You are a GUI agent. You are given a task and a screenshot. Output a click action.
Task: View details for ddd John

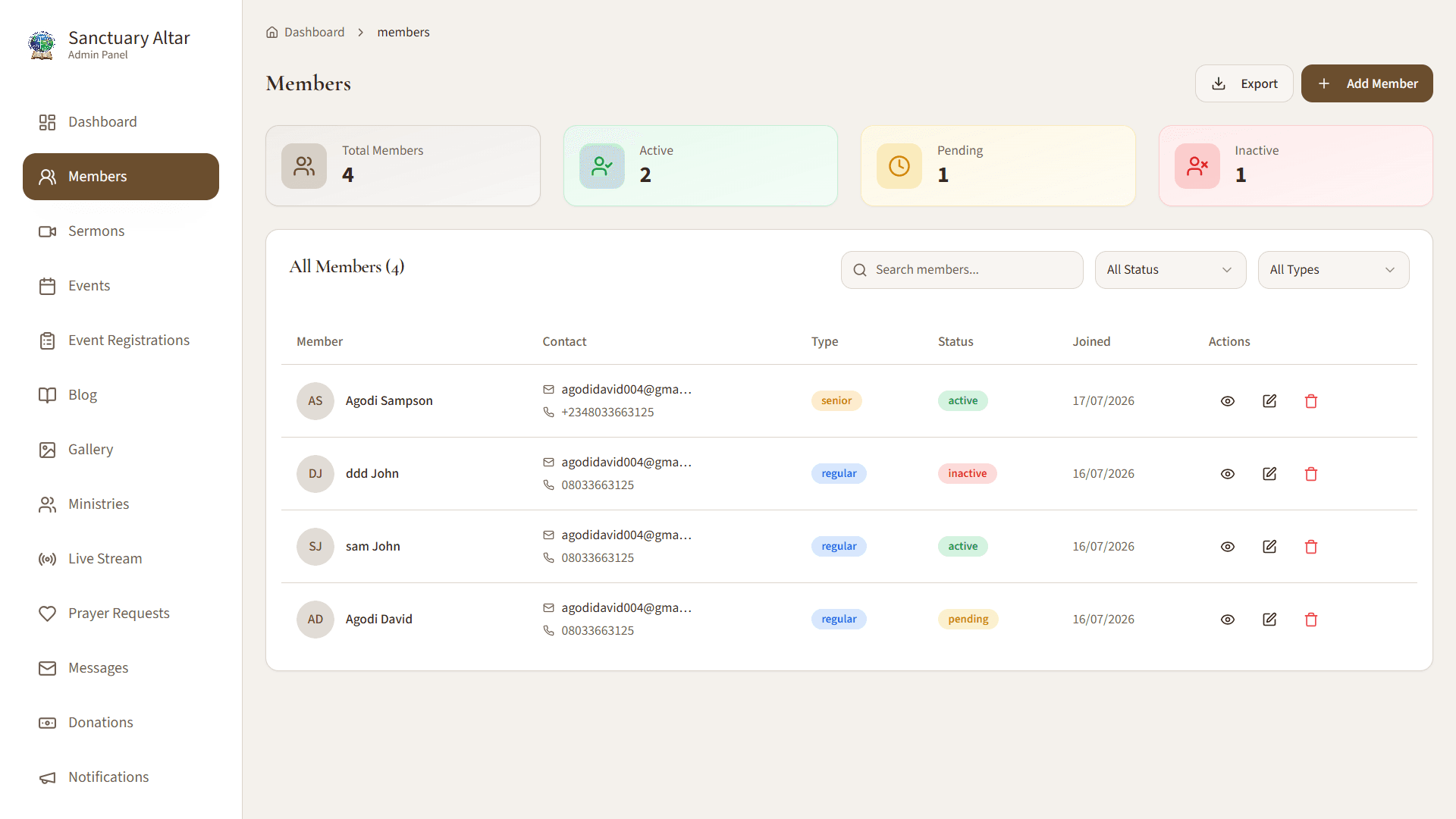click(1228, 474)
